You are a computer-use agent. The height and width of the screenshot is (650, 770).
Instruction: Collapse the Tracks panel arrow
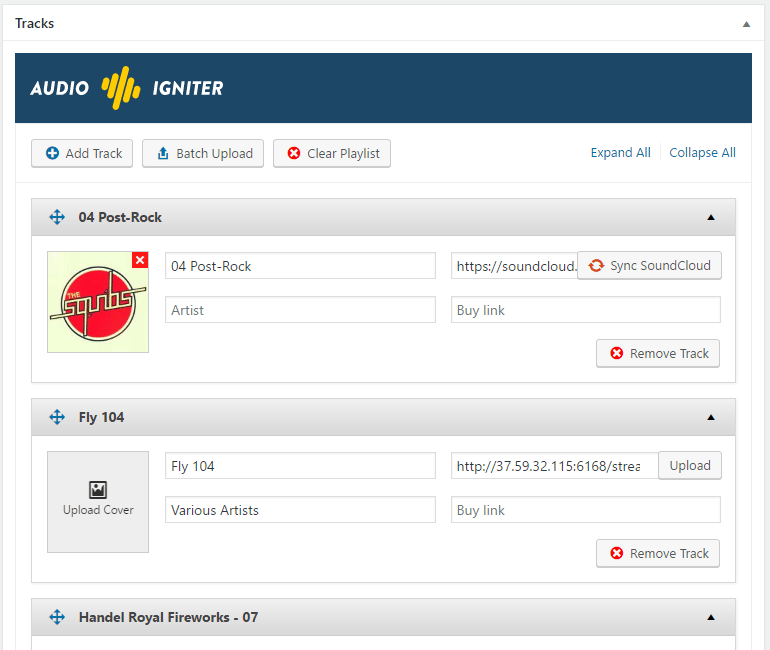pos(746,24)
